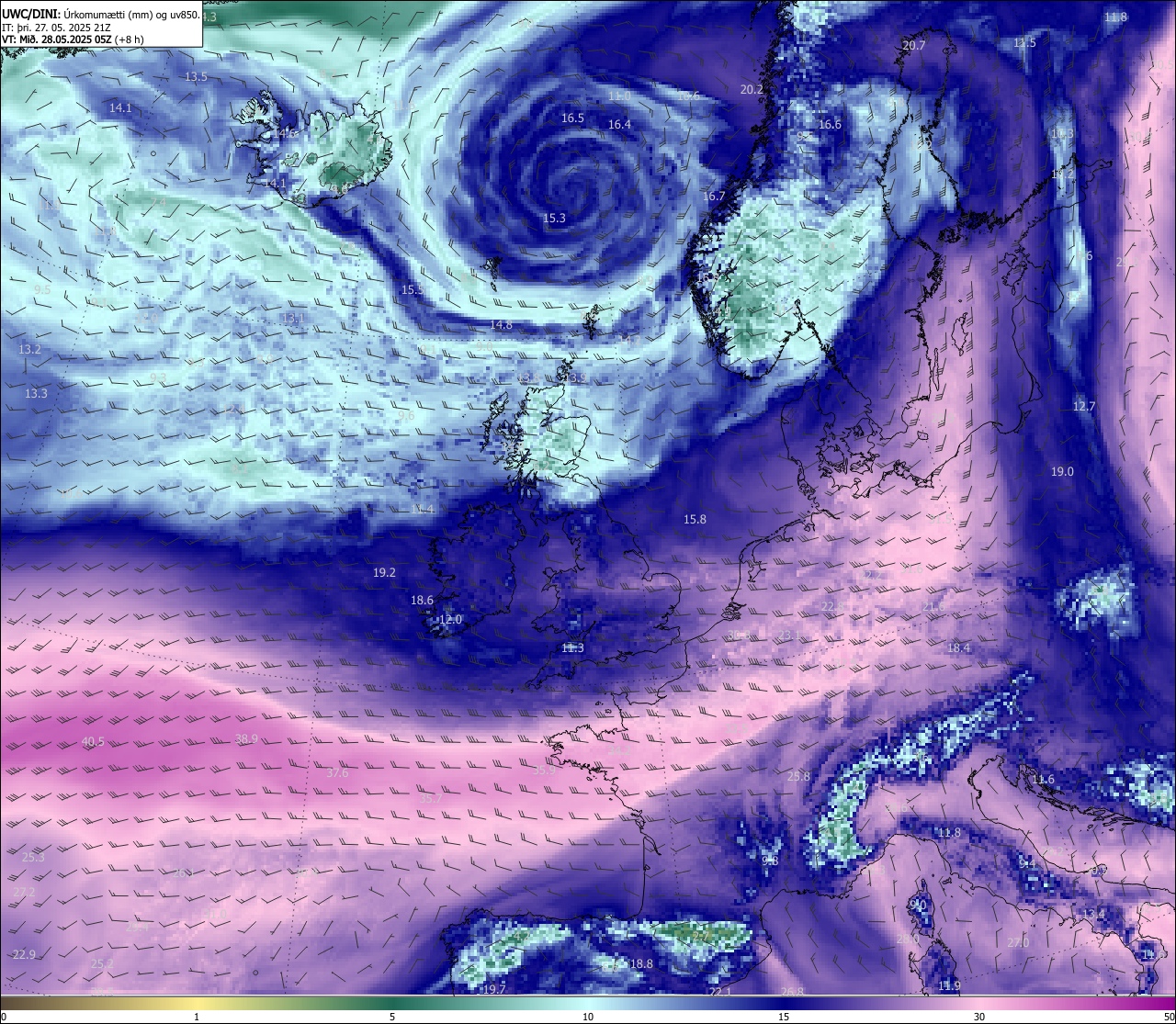Click the 22.1 value at the bottom edge
Viewport: 1176px width, 1024px height.
point(720,992)
